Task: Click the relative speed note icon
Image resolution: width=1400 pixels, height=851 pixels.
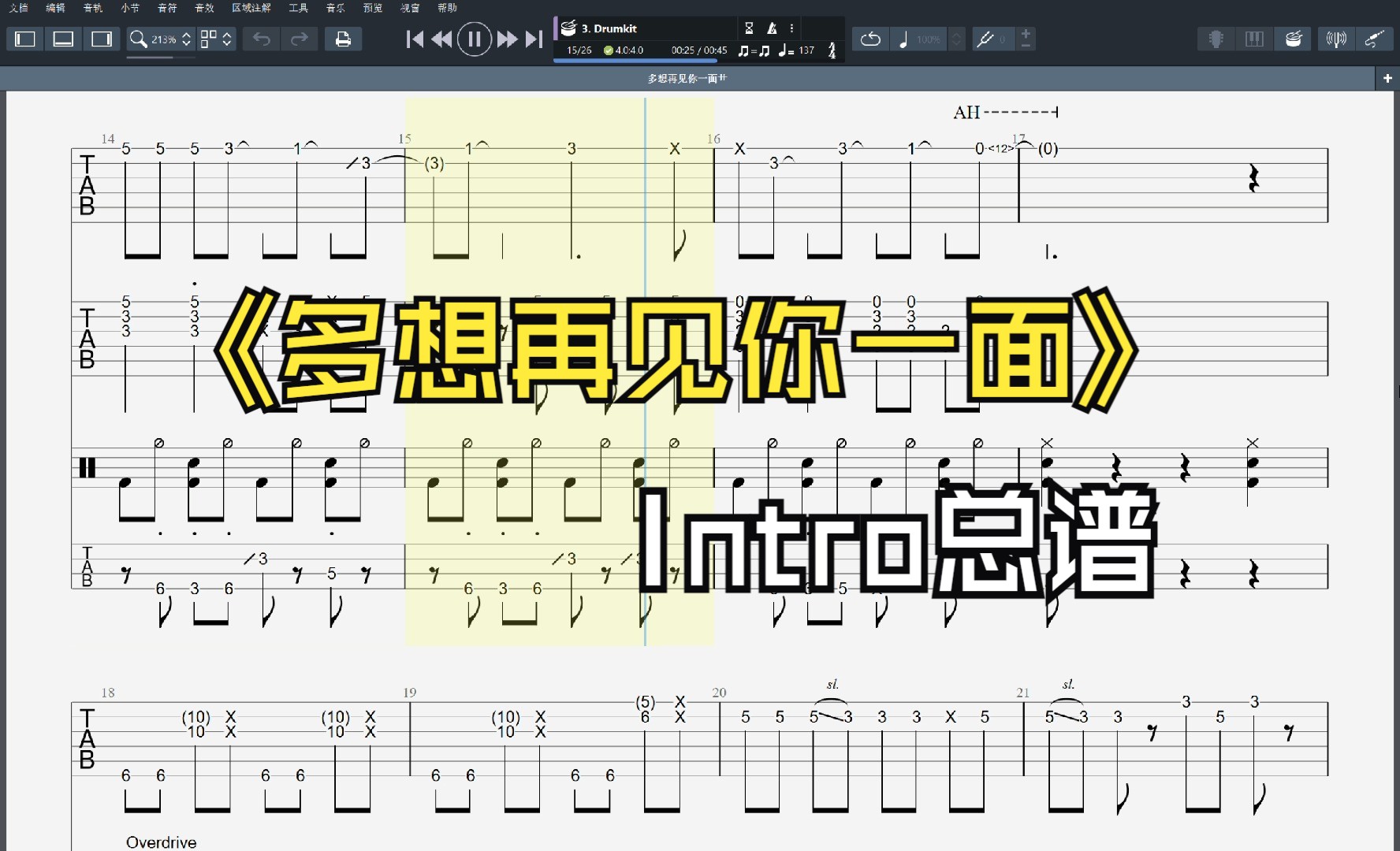Action: pos(903,39)
